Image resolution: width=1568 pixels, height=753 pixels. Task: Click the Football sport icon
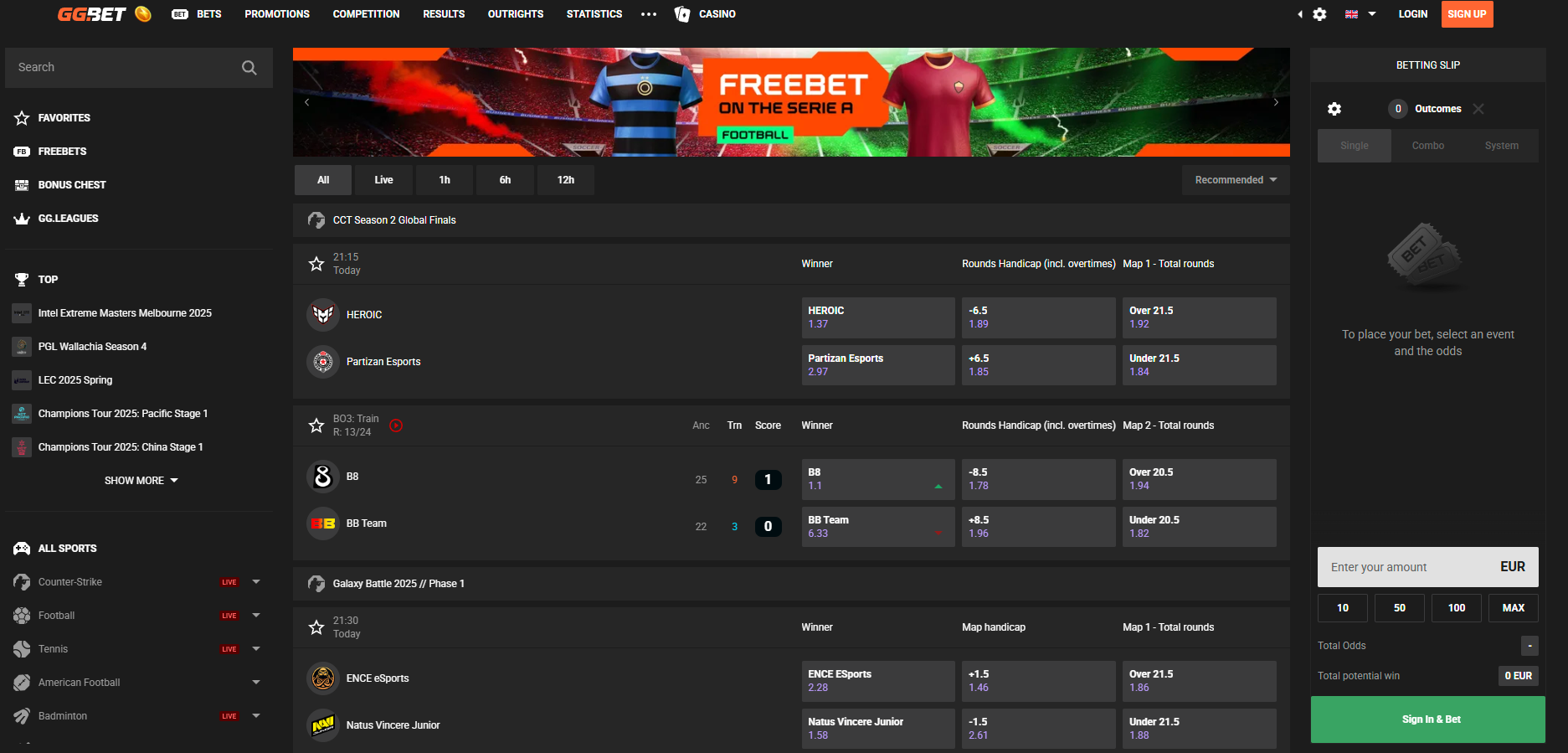pyautogui.click(x=22, y=616)
